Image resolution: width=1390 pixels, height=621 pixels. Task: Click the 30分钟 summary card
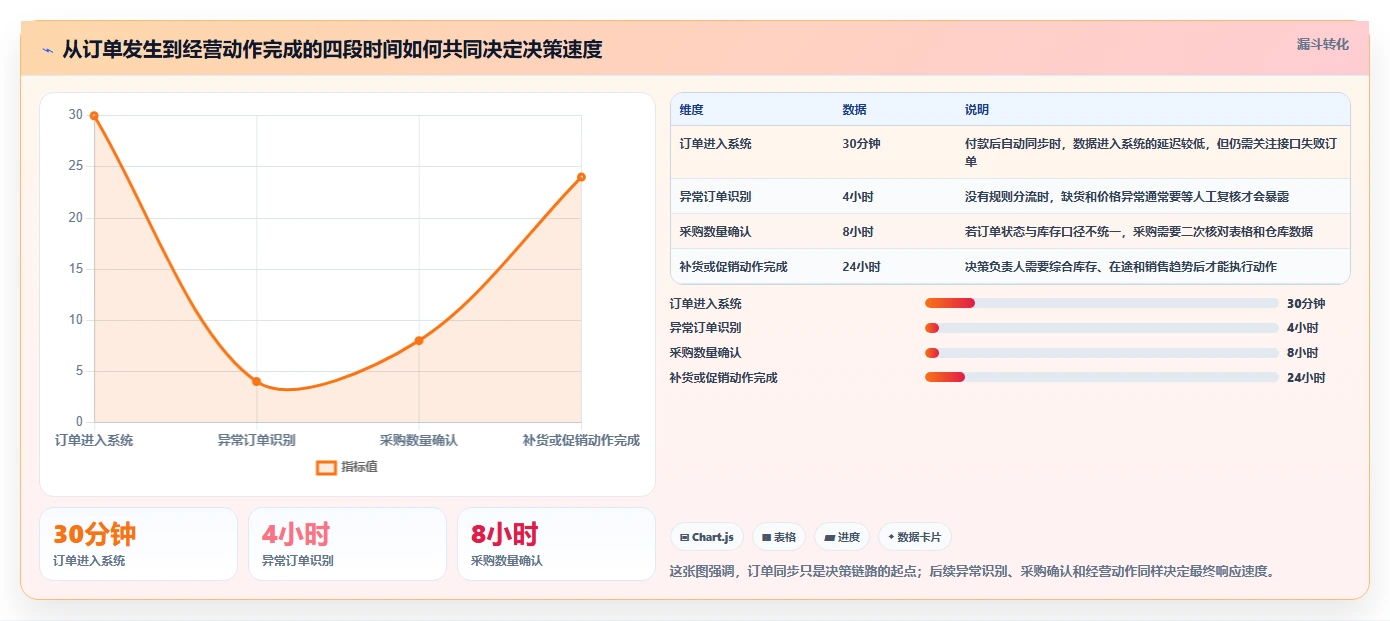(138, 544)
